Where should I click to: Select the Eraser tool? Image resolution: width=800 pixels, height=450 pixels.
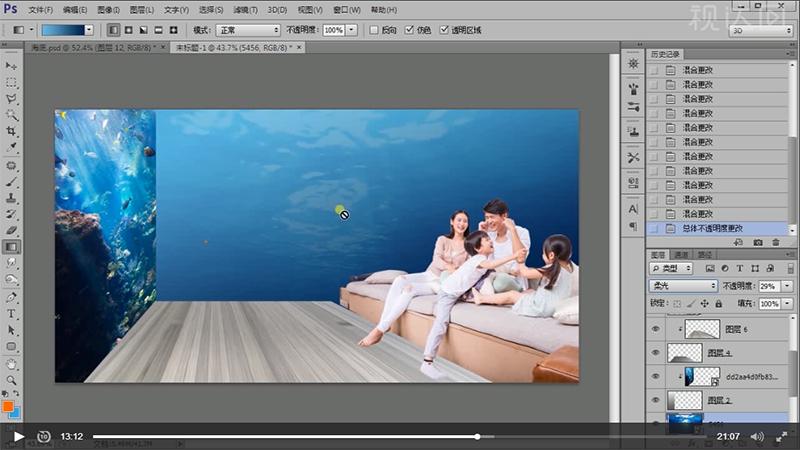pyautogui.click(x=11, y=231)
